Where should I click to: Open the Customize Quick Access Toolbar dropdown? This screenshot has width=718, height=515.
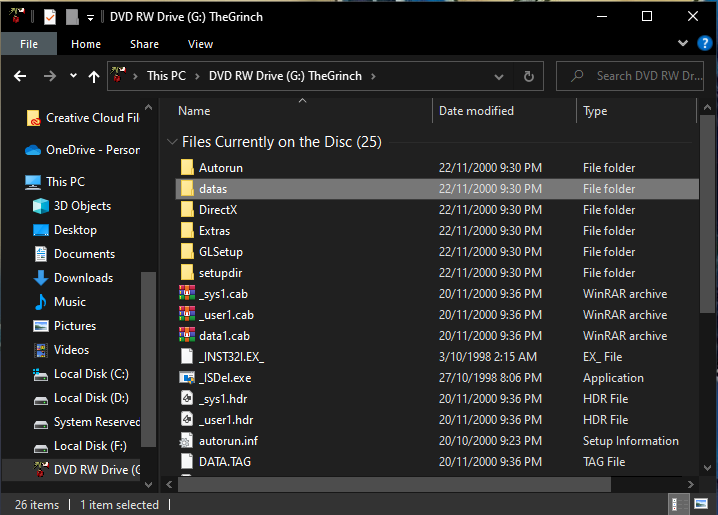tap(90, 18)
